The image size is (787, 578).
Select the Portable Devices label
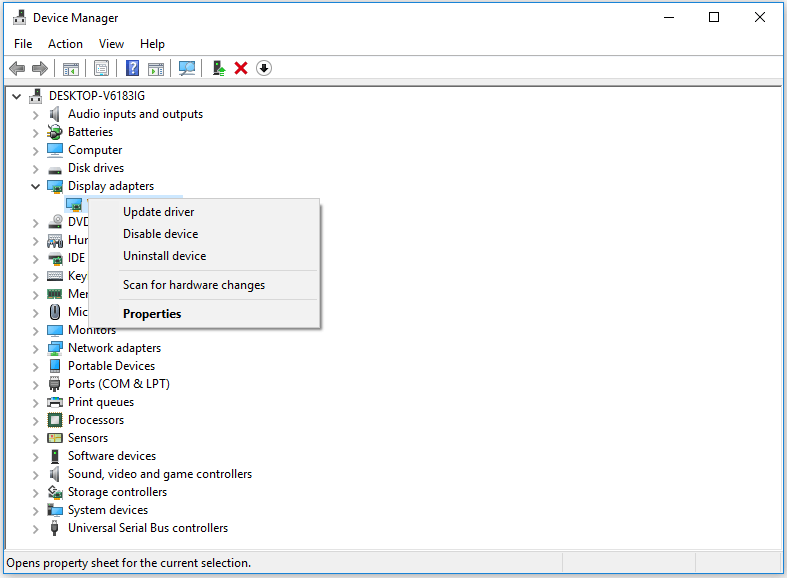point(111,366)
